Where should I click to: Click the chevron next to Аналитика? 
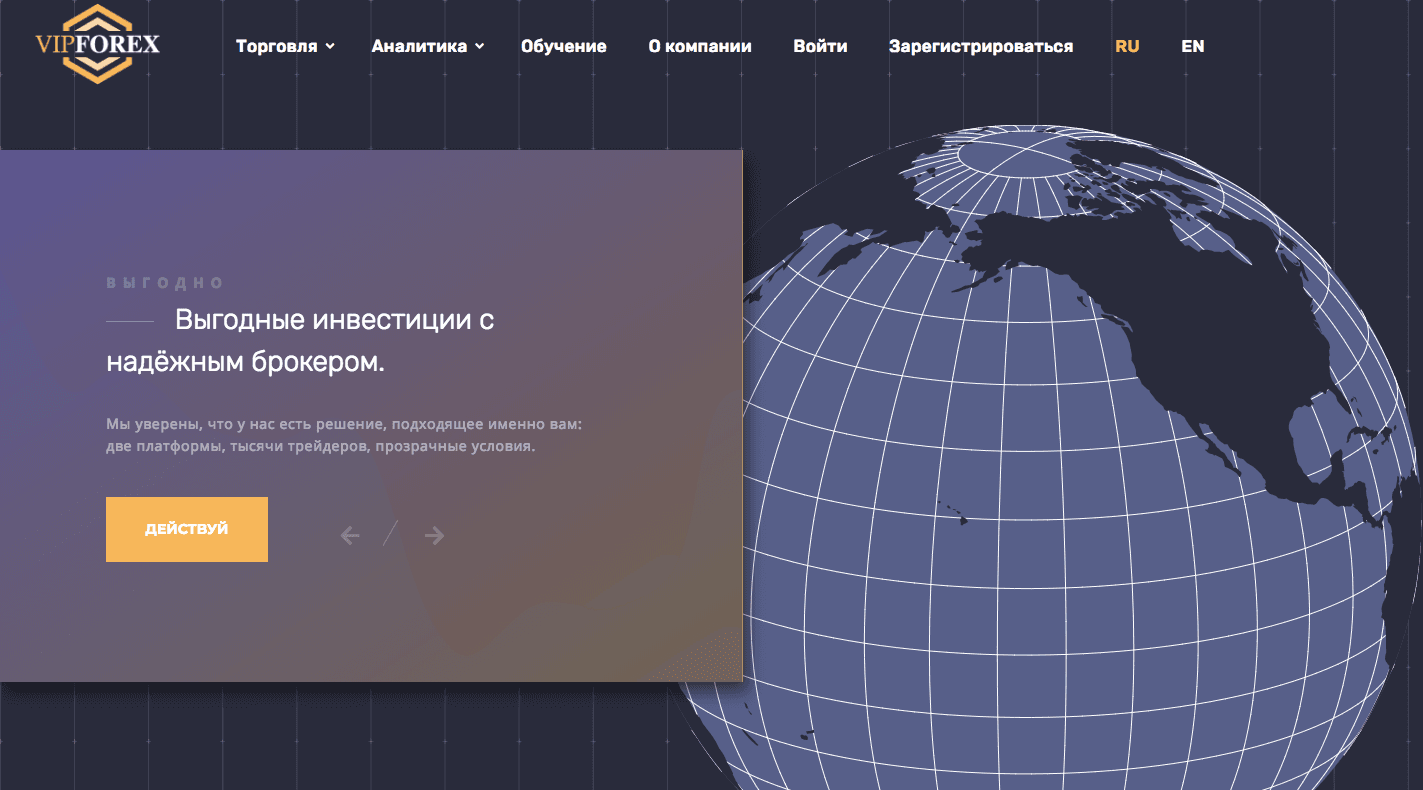(478, 46)
